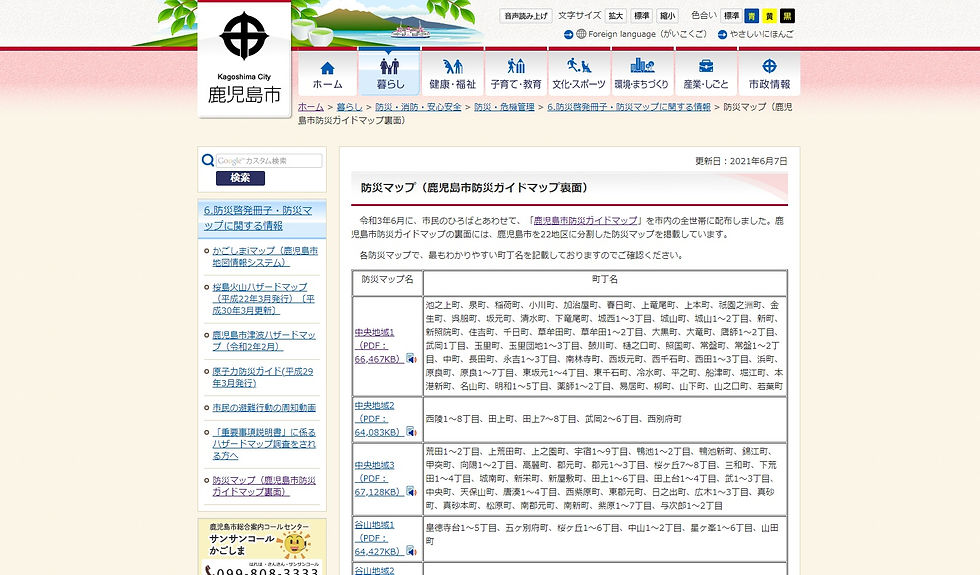
Task: Open the sidebar heading 6.防災啓発冊子・防災マップに関する情報
Action: point(258,218)
